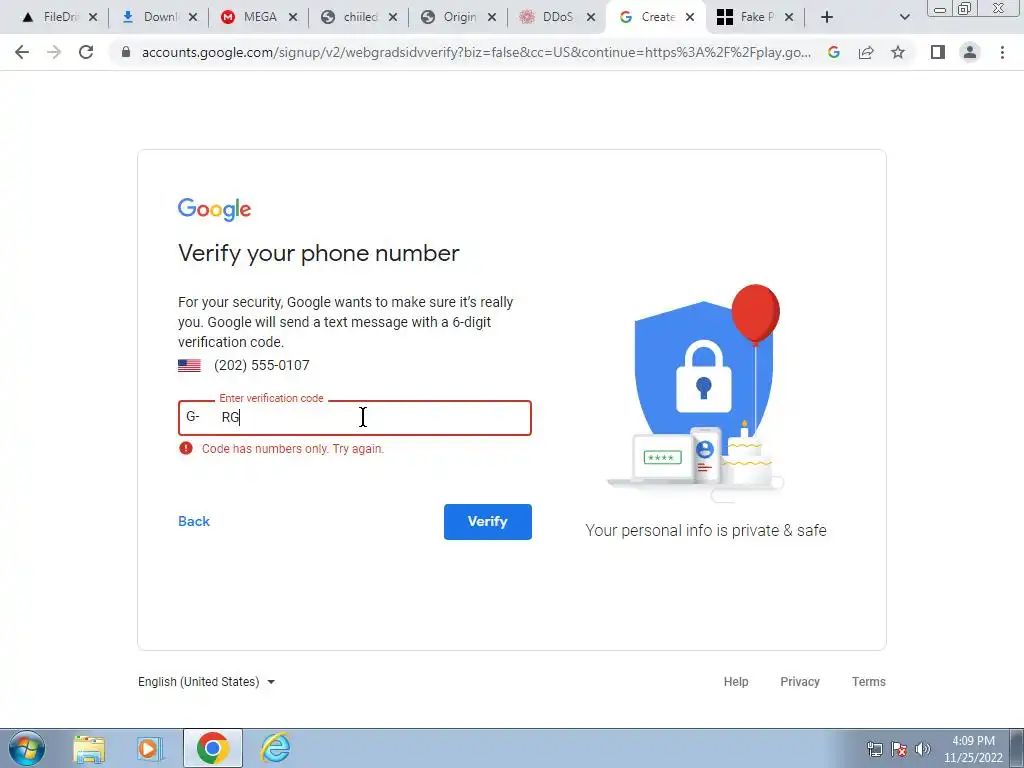Click the Back link
The width and height of the screenshot is (1024, 768).
194,521
